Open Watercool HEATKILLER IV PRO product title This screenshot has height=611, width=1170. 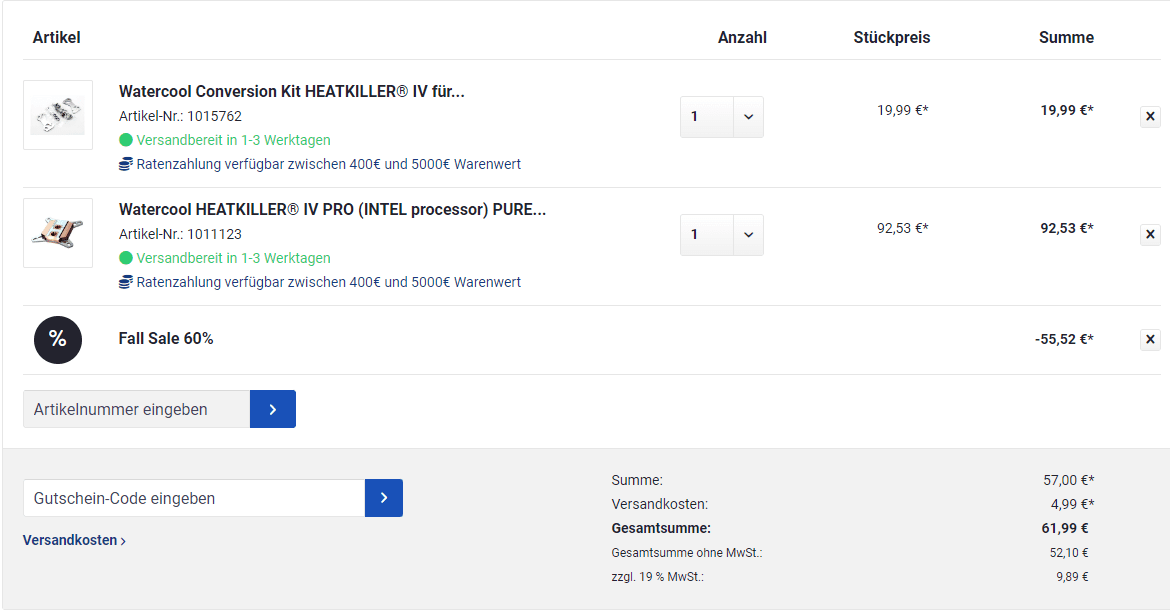pyautogui.click(x=332, y=210)
